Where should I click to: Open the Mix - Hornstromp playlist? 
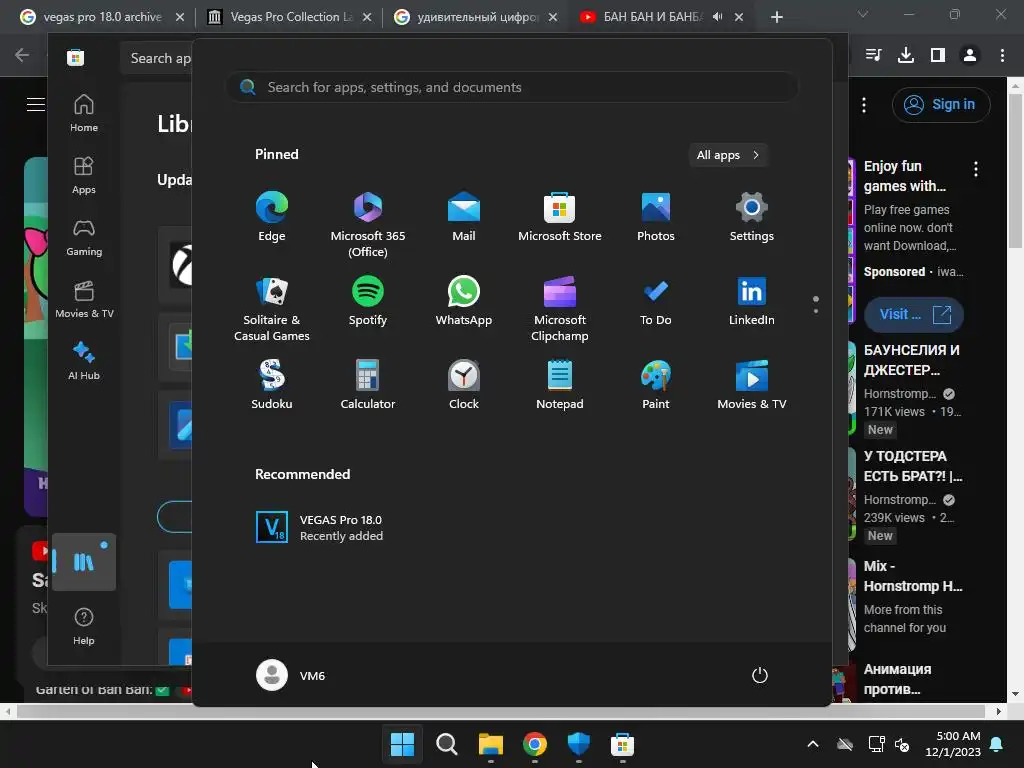(912, 576)
